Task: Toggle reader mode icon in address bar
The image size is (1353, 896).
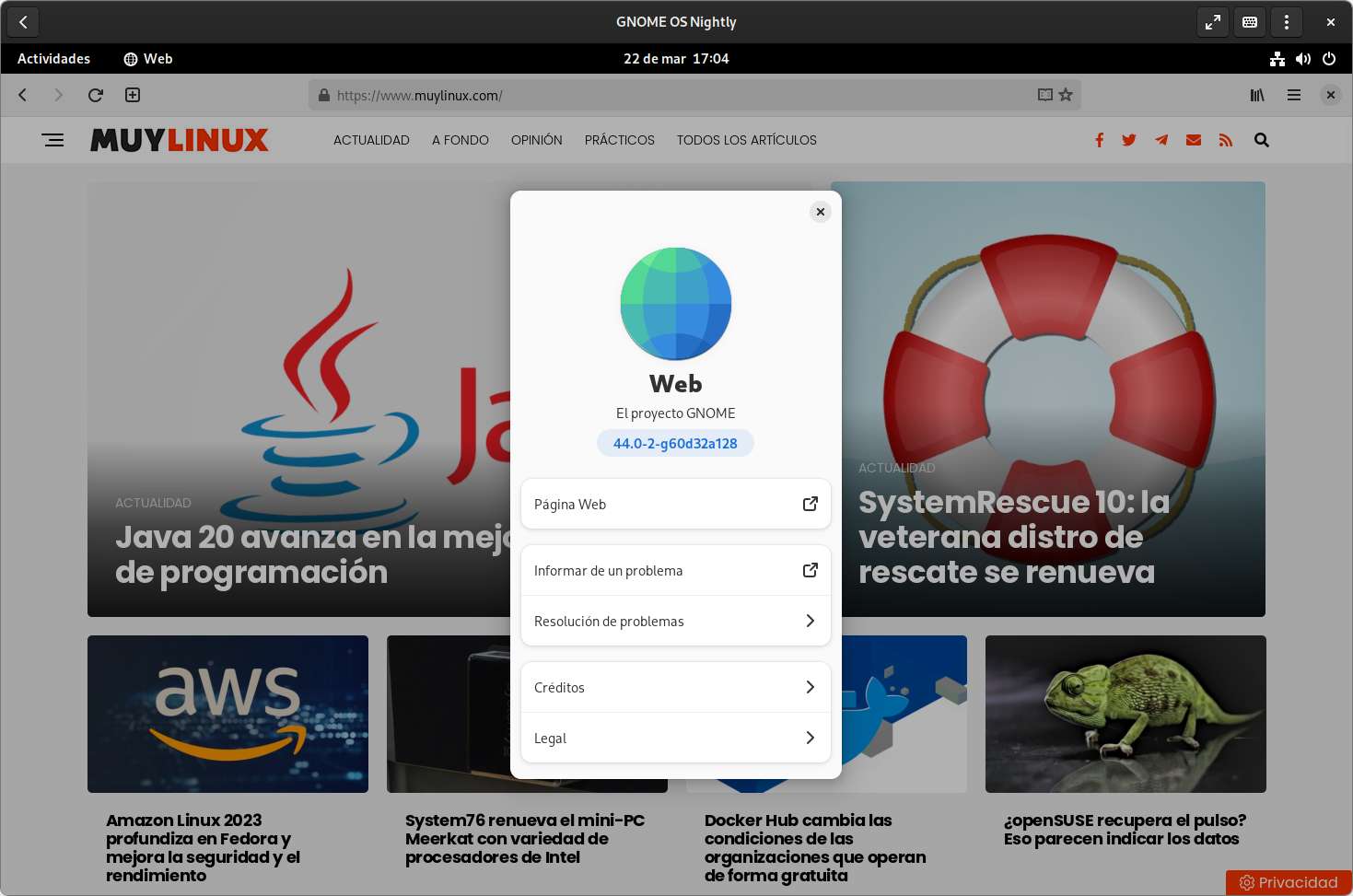Action: (1045, 95)
